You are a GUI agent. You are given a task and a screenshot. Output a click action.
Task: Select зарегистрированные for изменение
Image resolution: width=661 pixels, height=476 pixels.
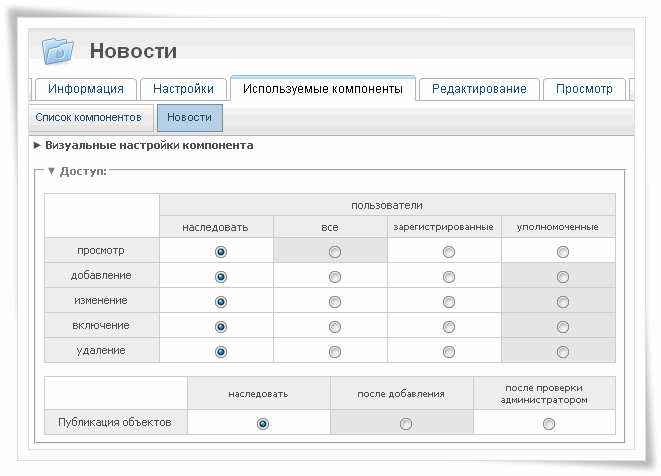point(449,302)
